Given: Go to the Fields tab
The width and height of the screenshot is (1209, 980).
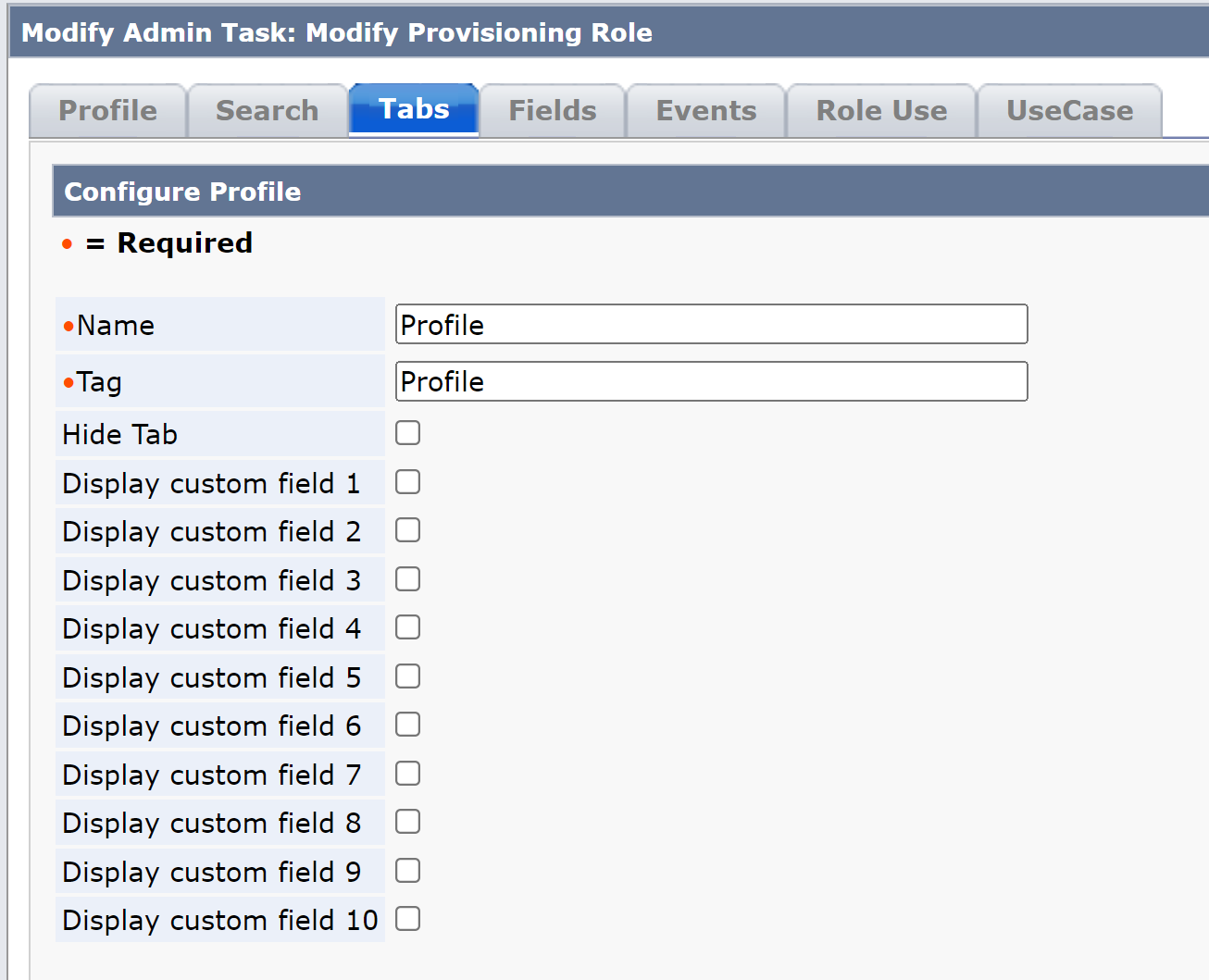Looking at the screenshot, I should pyautogui.click(x=553, y=111).
